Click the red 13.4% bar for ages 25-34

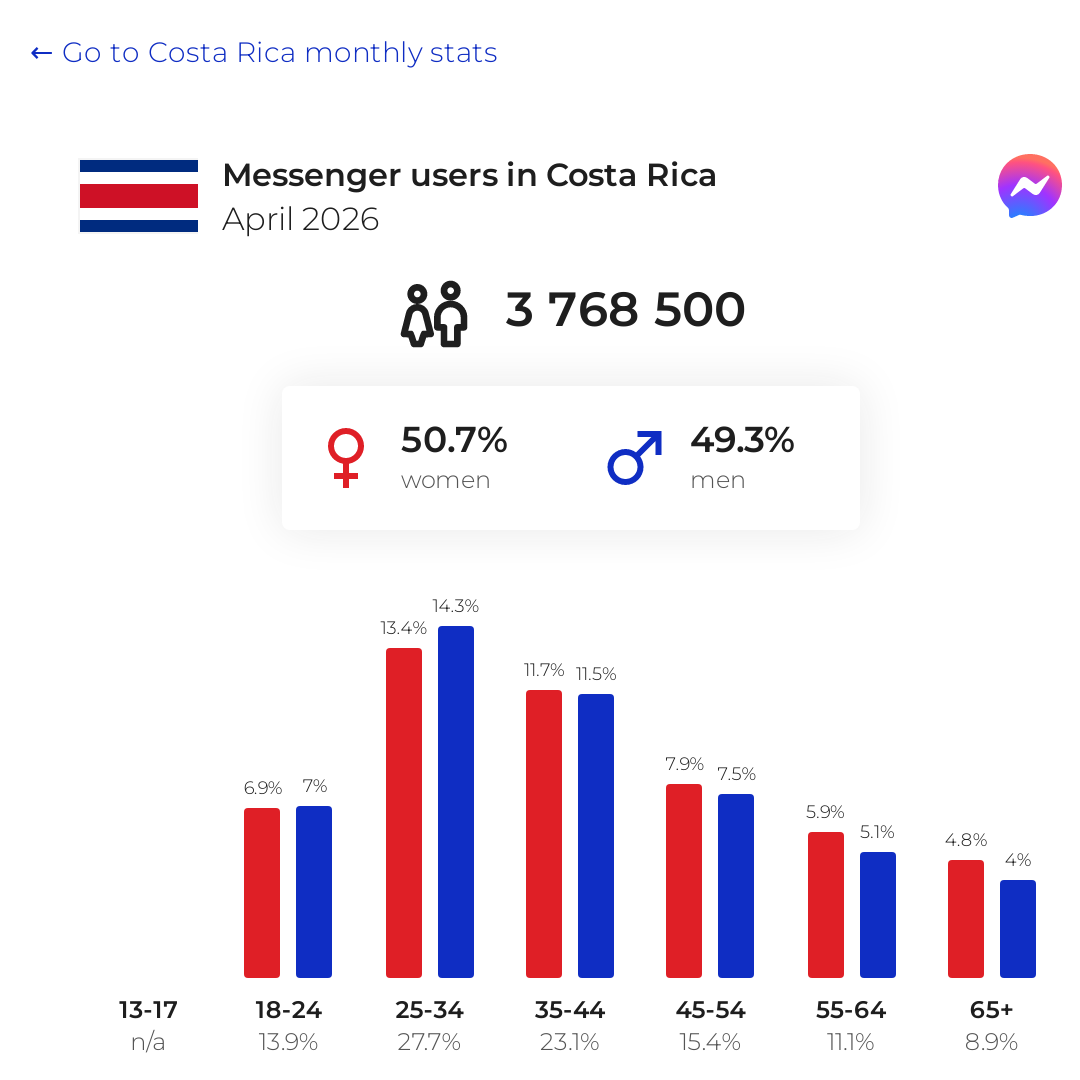tap(404, 813)
